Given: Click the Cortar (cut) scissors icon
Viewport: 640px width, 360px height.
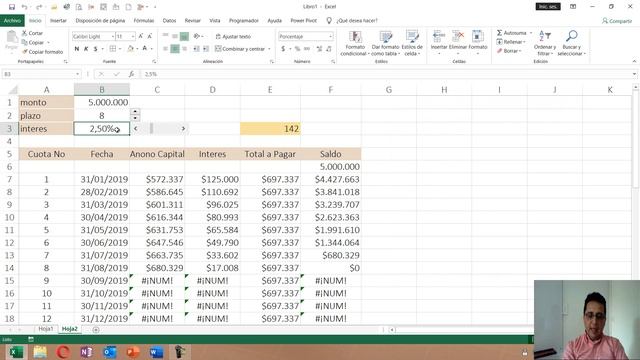Looking at the screenshot, I should (x=24, y=33).
